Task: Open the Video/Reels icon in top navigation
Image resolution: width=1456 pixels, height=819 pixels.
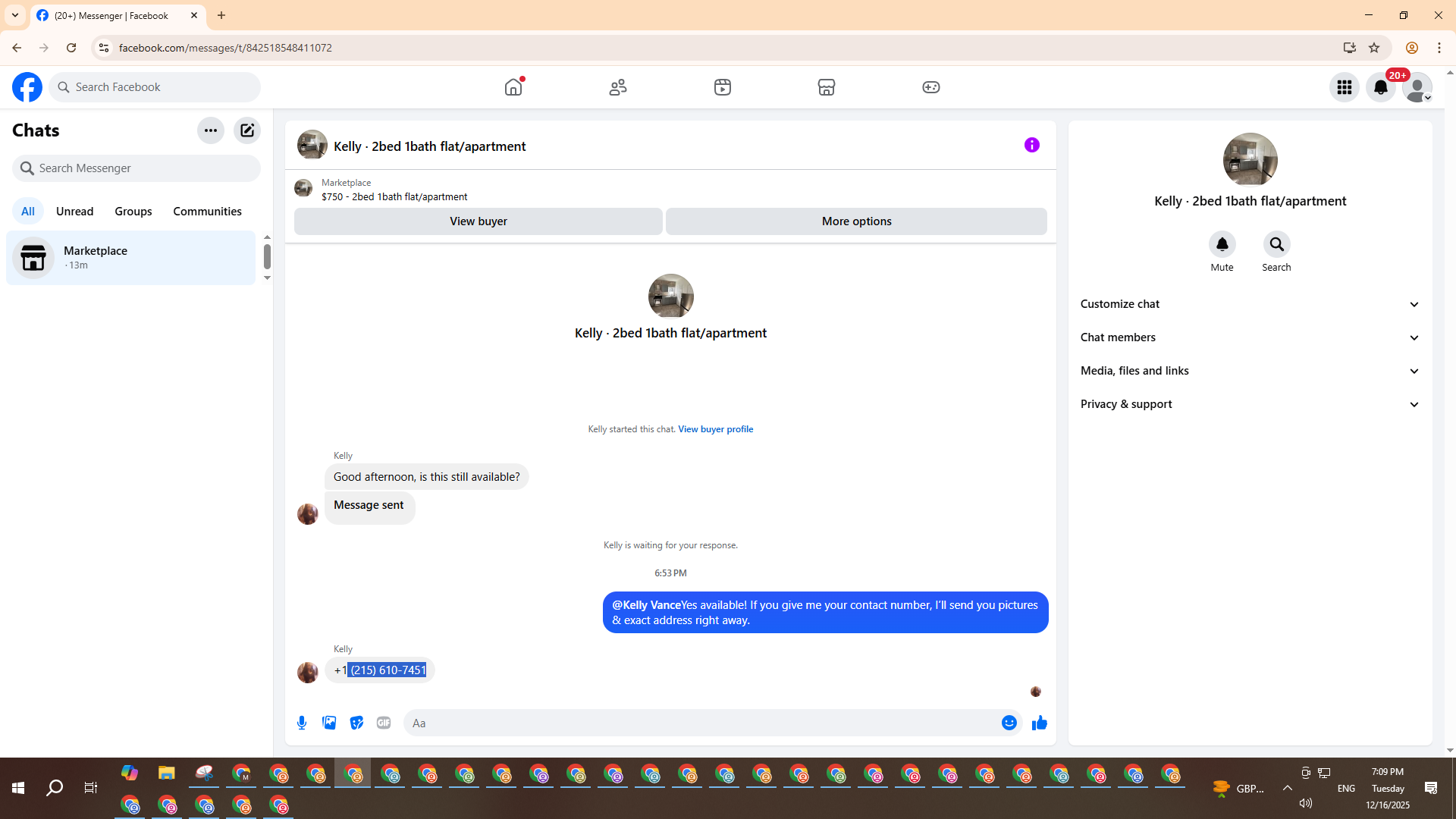Action: coord(723,87)
